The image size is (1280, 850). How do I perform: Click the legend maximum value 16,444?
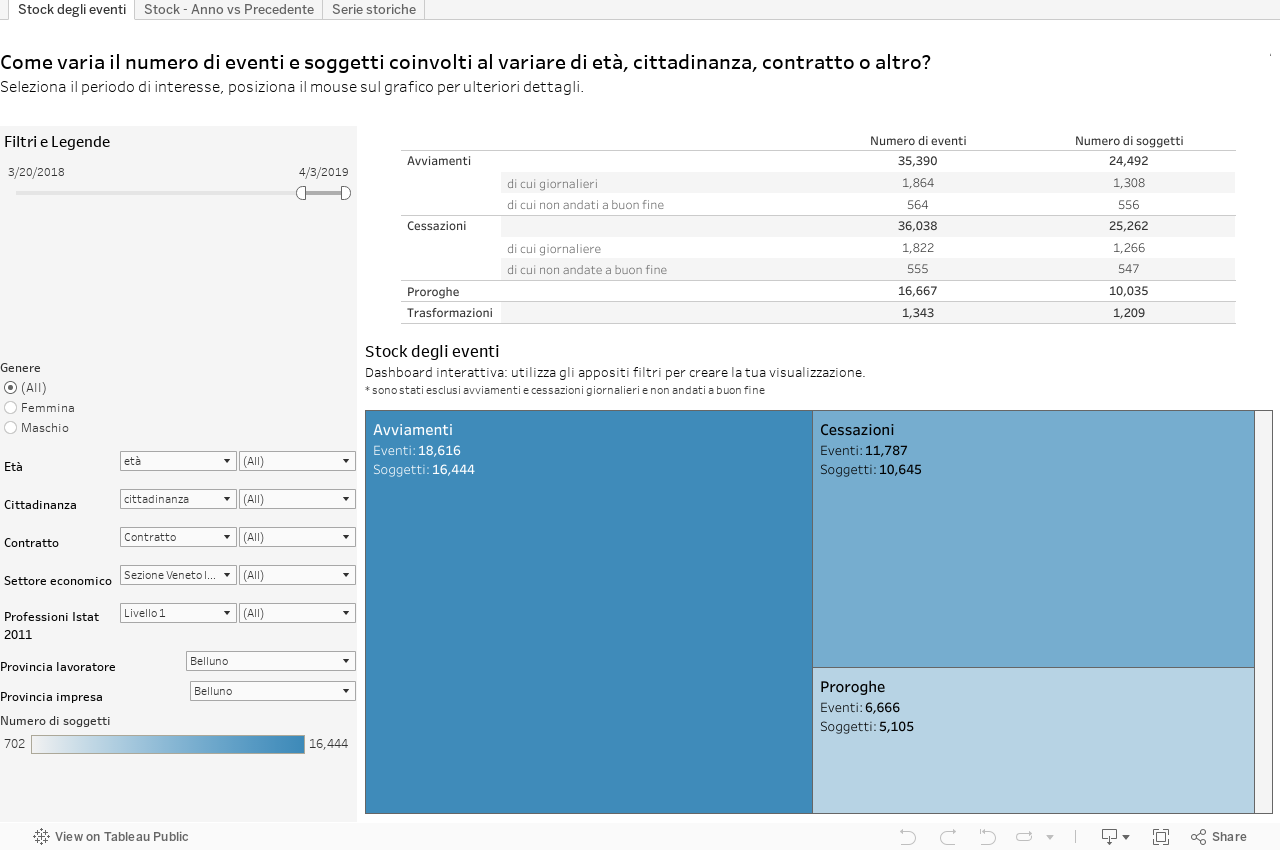pos(328,744)
